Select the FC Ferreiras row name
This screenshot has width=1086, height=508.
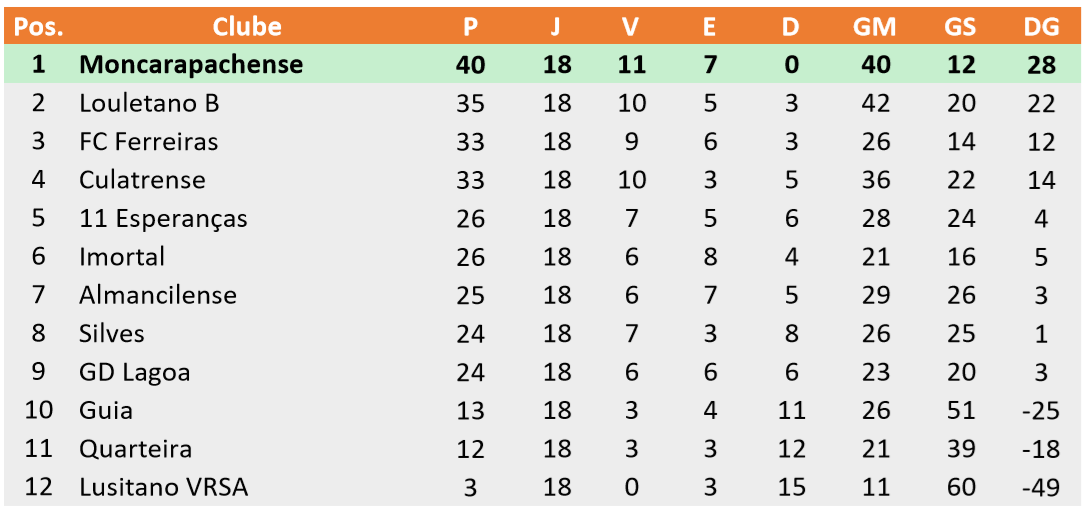point(148,141)
